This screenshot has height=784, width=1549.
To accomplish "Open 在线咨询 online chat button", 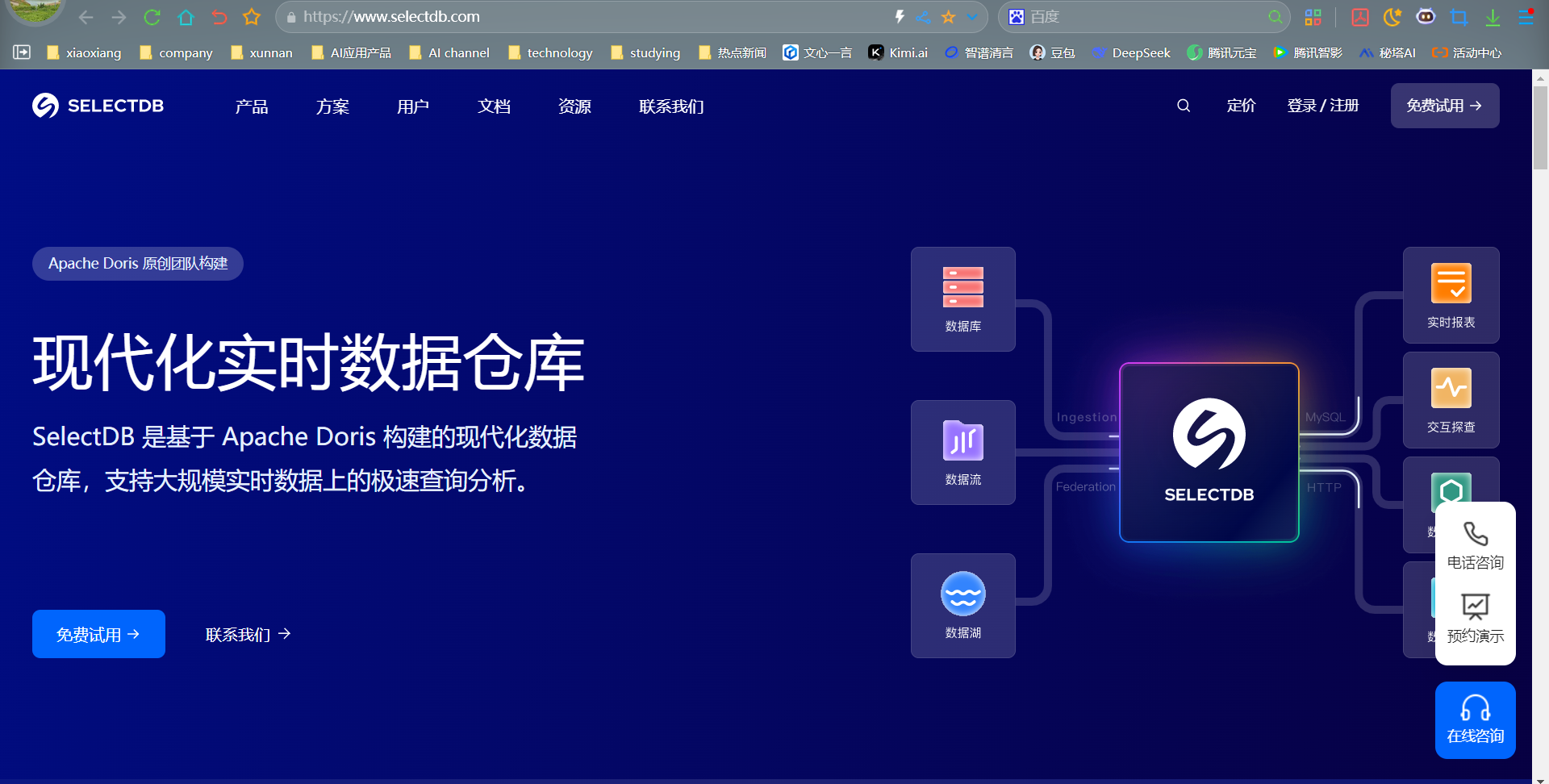I will click(x=1476, y=720).
